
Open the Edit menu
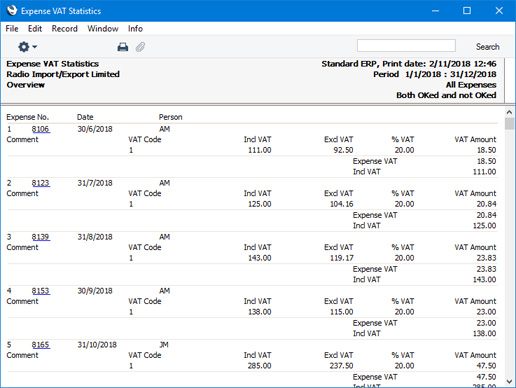pos(35,29)
